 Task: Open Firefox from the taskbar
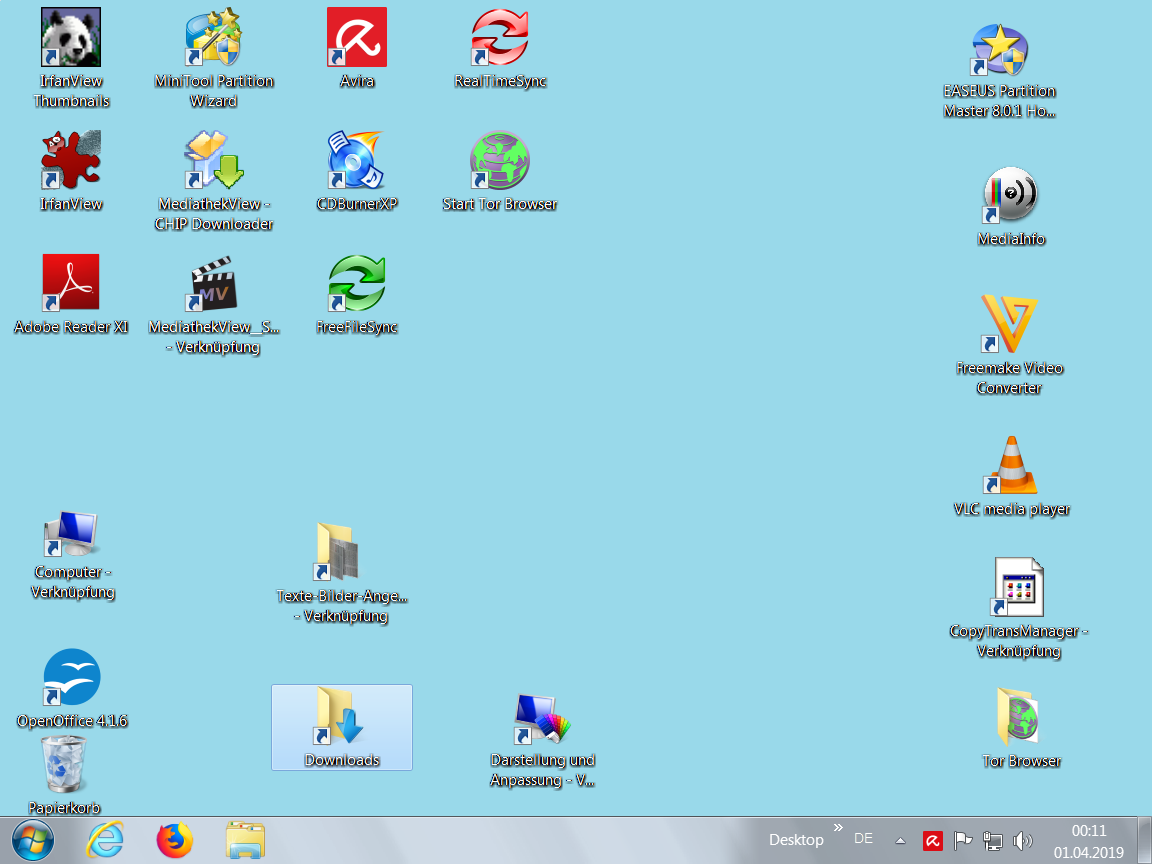(x=175, y=840)
